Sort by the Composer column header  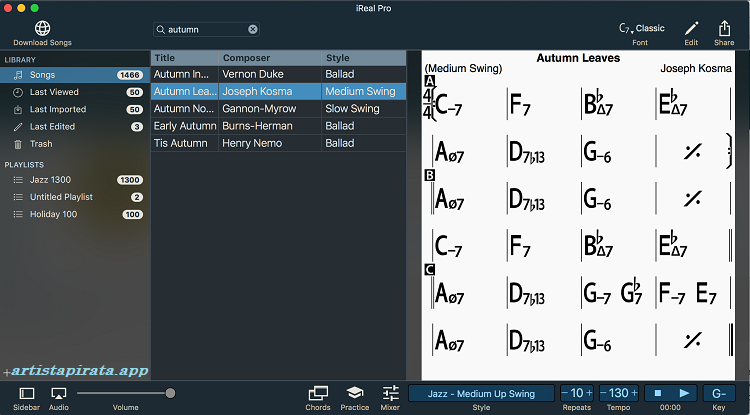tap(270, 58)
